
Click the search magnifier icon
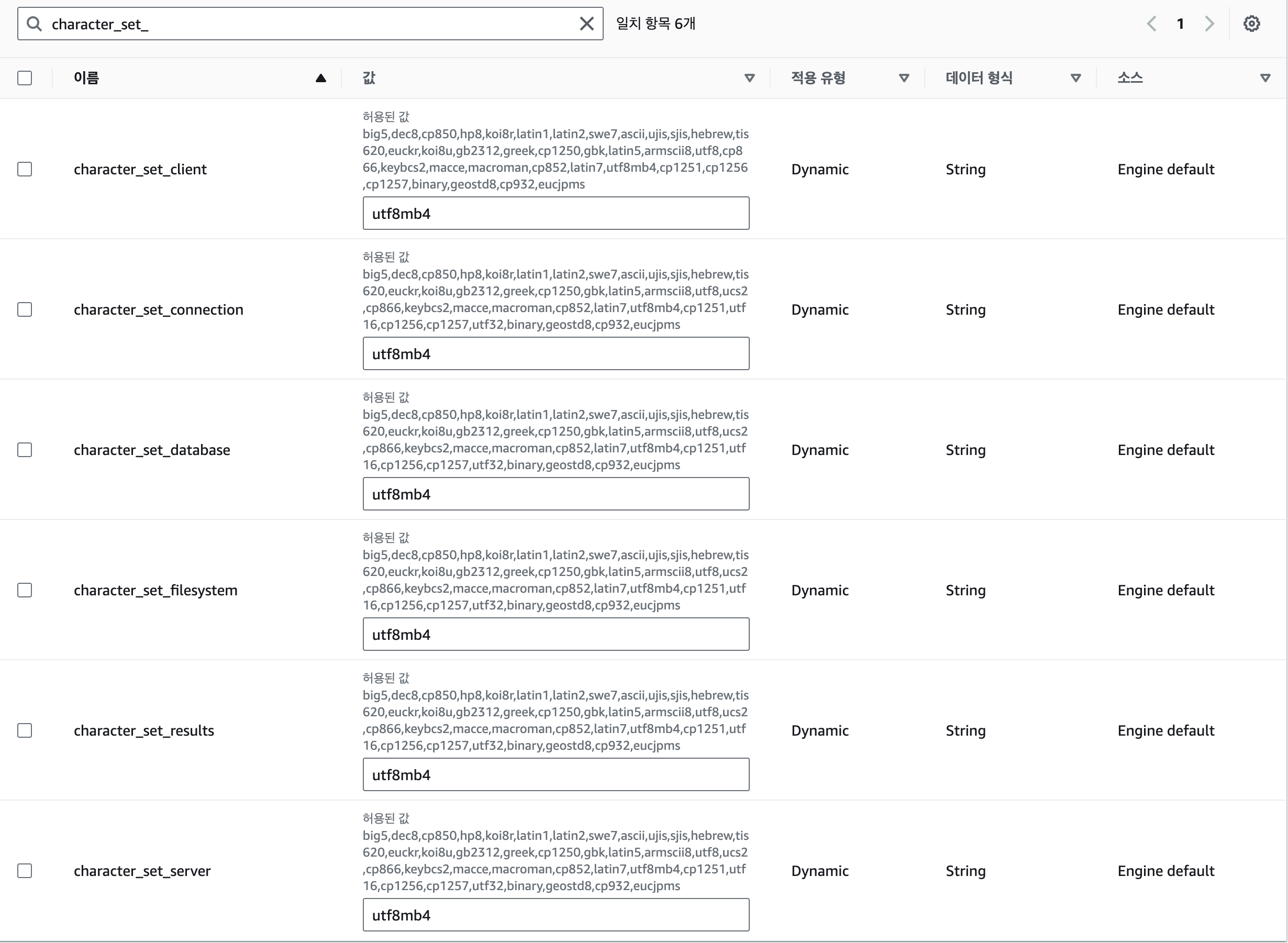tap(34, 24)
